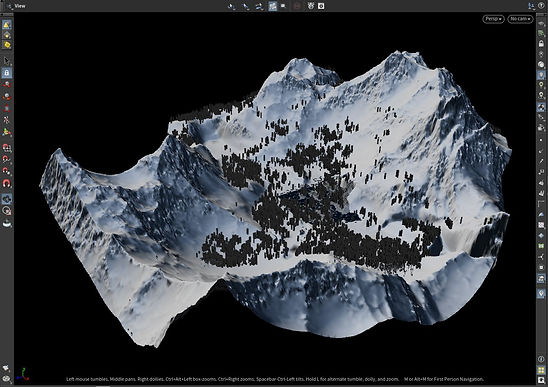Screen dimensions: 548x387
Task: Click the dark red circle icon in top toolbar
Action: pos(297,6)
